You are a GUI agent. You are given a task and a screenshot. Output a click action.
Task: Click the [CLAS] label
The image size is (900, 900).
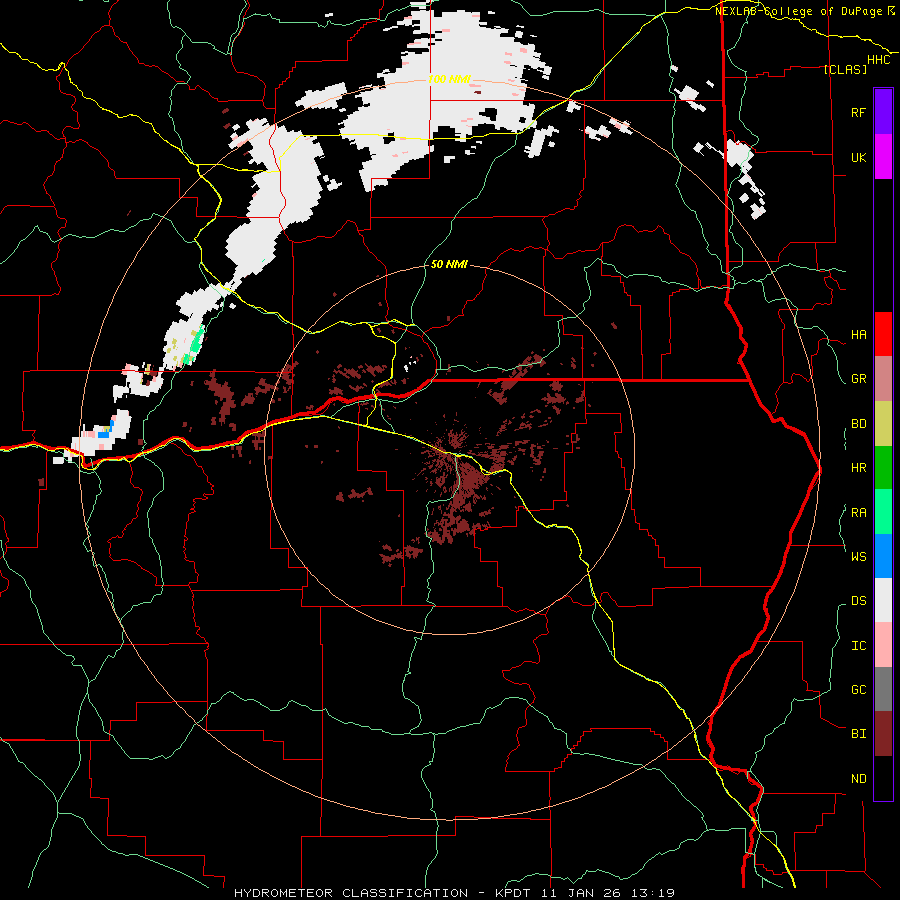click(845, 69)
